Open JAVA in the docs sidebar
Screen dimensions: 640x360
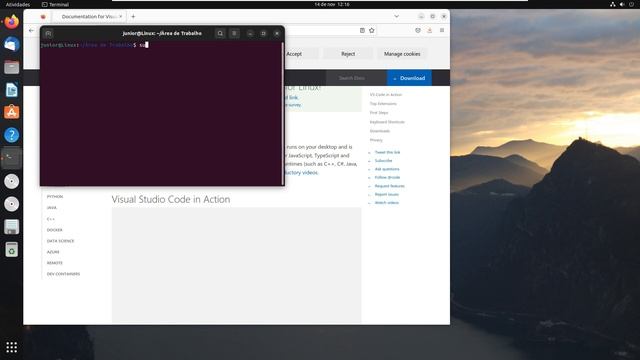(52, 208)
